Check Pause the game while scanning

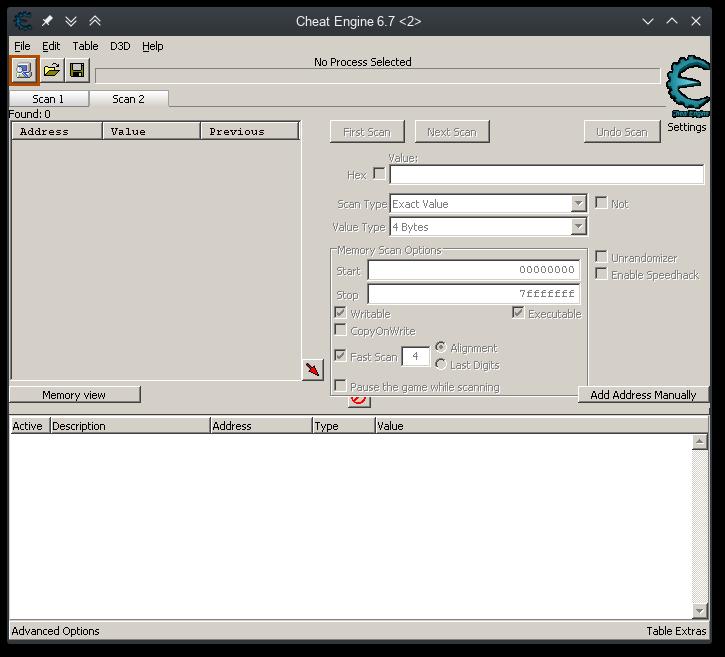[x=340, y=385]
